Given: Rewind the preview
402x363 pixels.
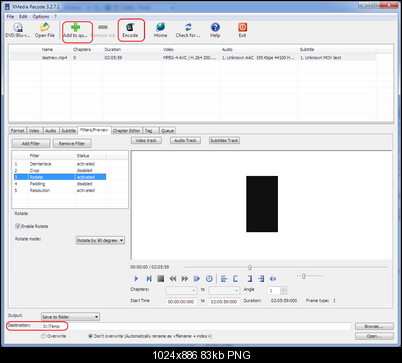Looking at the screenshot, I should pyautogui.click(x=173, y=279).
